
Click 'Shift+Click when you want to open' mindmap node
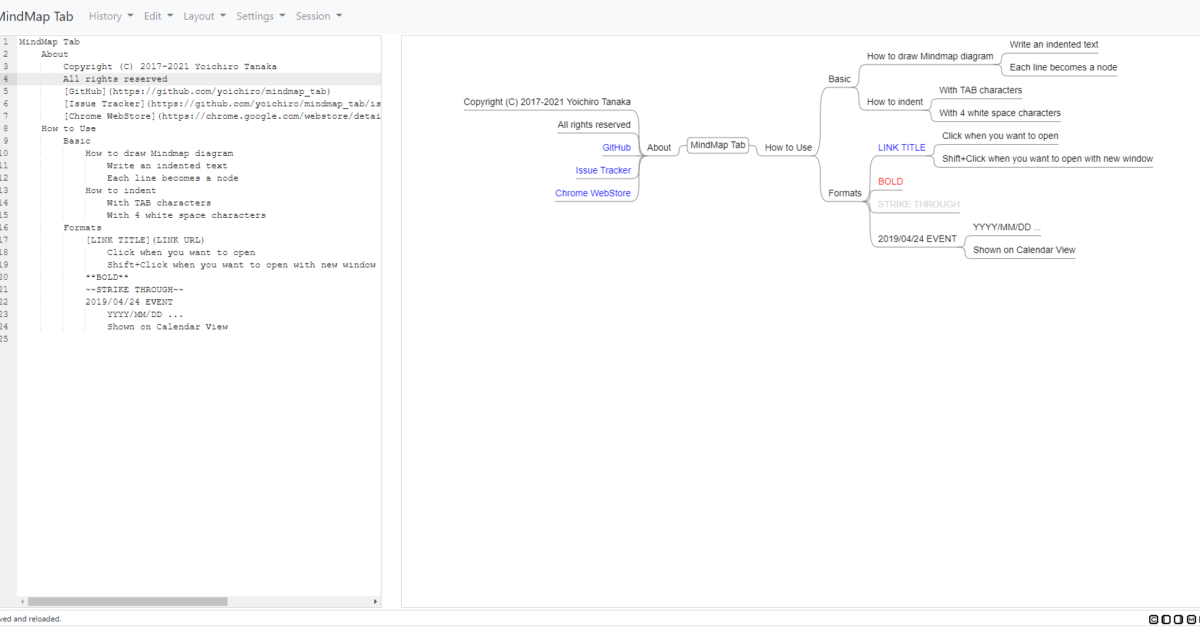1047,158
